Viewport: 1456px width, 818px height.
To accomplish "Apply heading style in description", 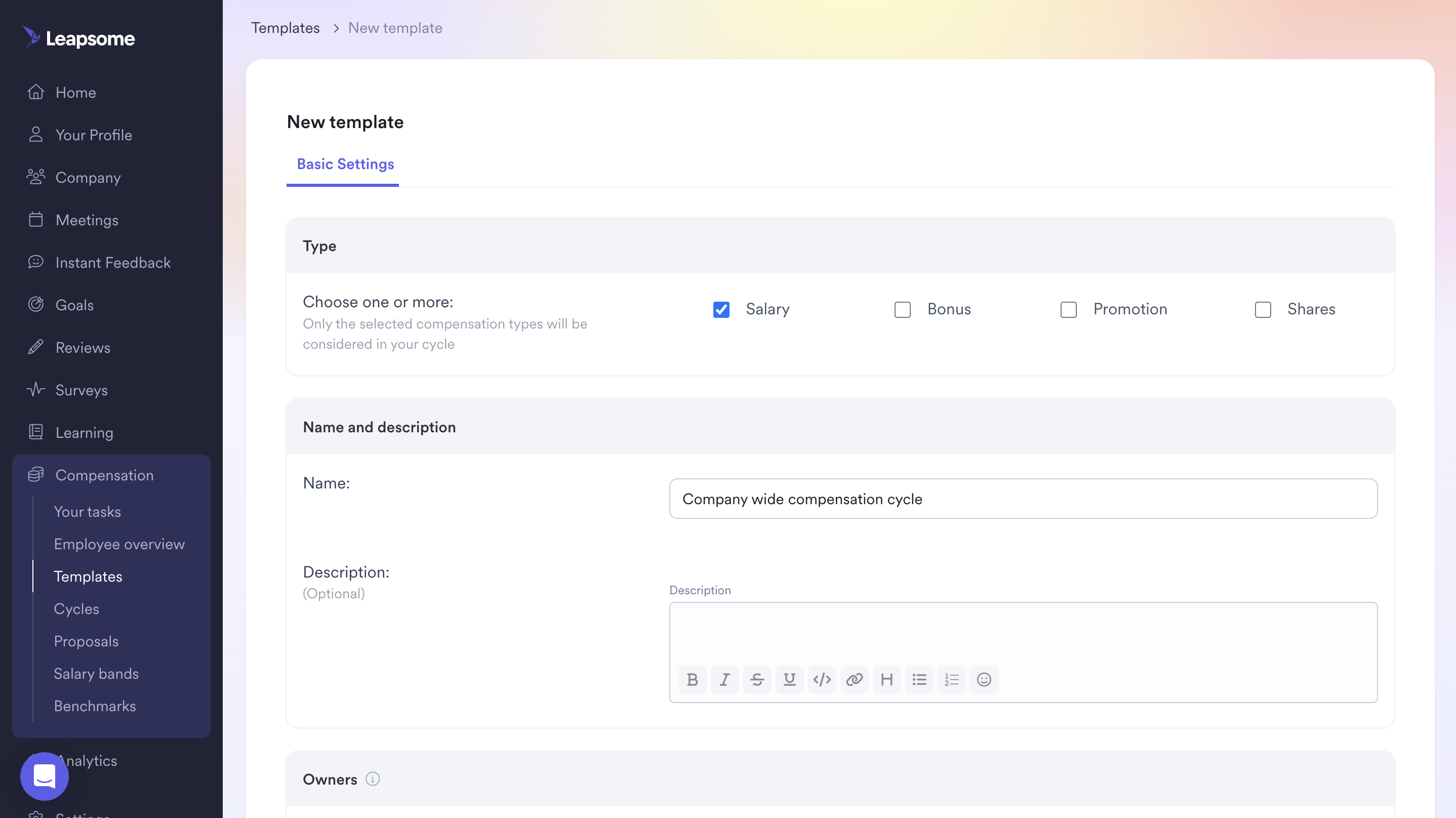I will point(886,679).
